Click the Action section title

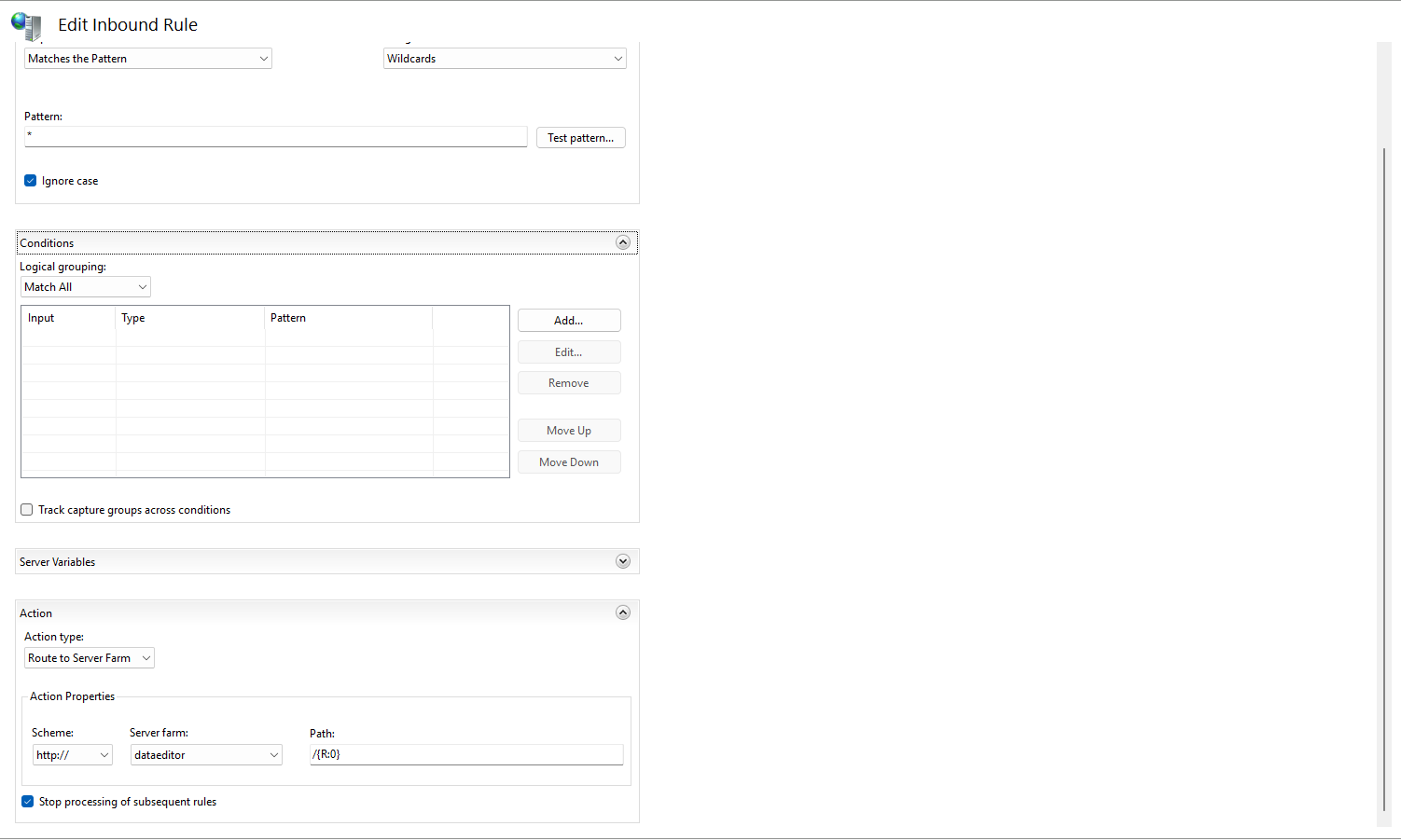pos(36,613)
